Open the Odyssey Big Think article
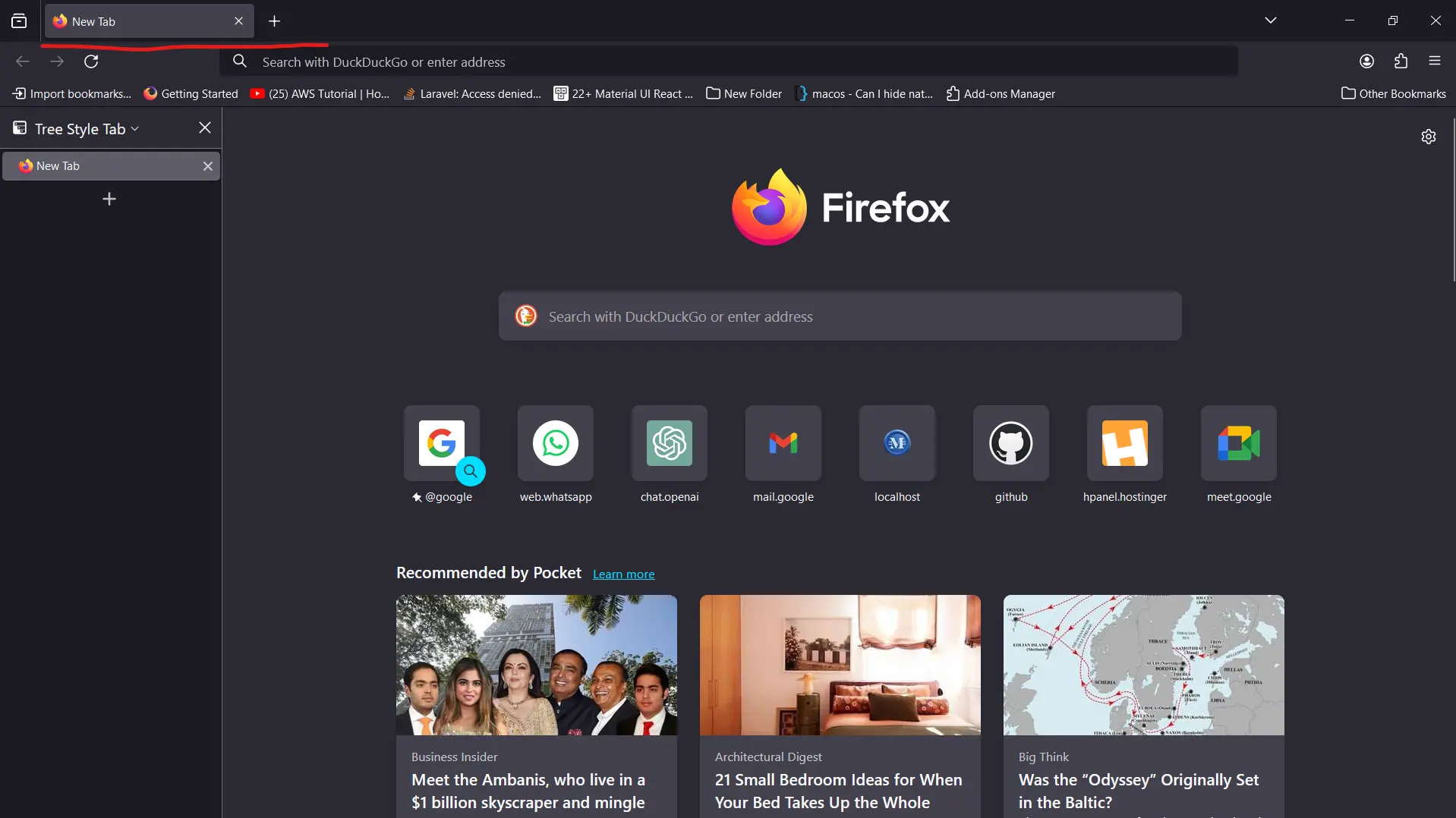 (1143, 706)
